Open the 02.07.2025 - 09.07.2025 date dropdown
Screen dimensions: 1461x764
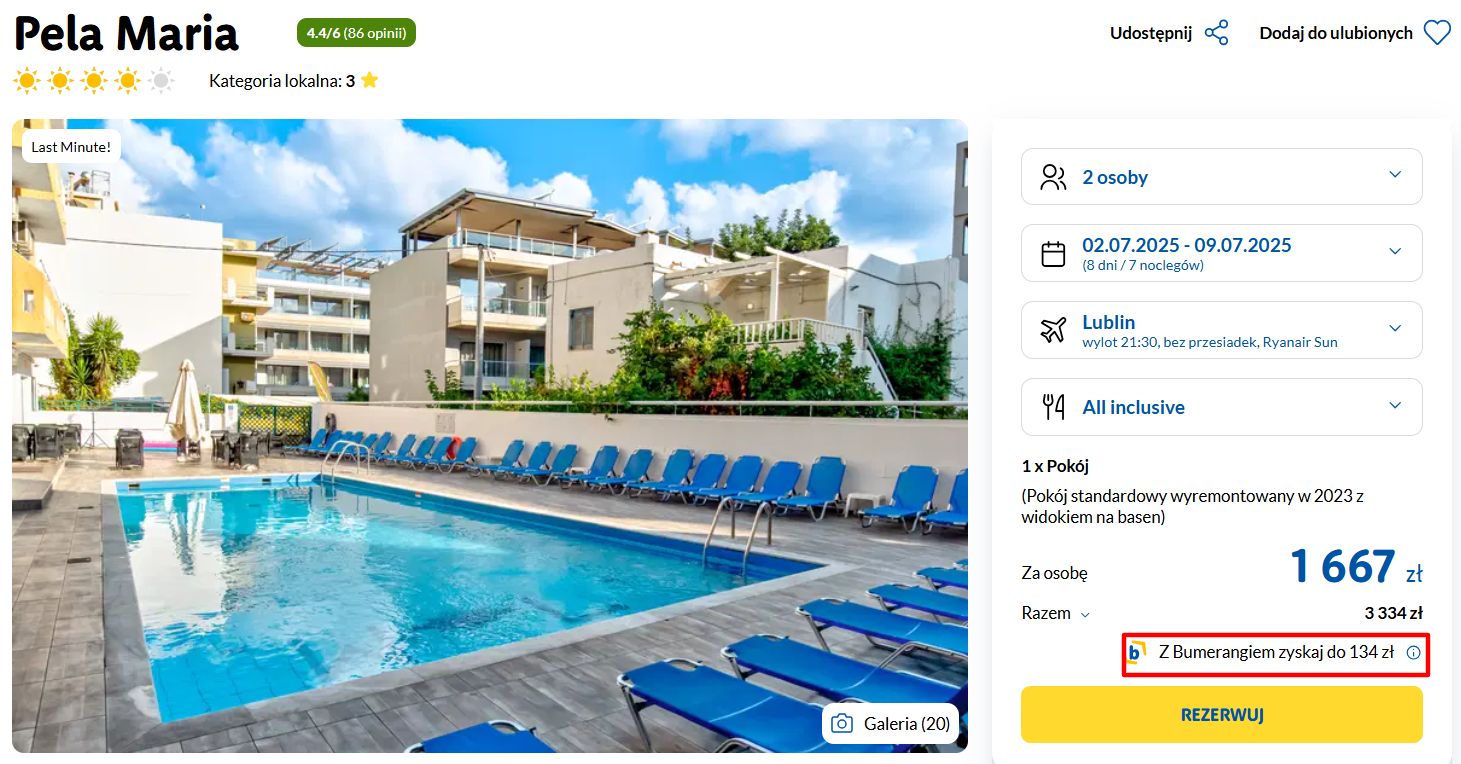pos(1221,253)
